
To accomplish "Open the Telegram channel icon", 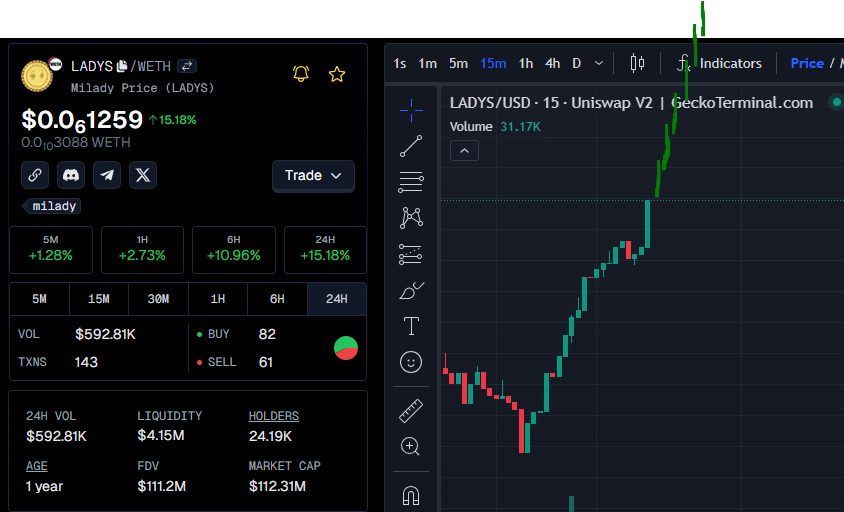I will click(x=107, y=175).
